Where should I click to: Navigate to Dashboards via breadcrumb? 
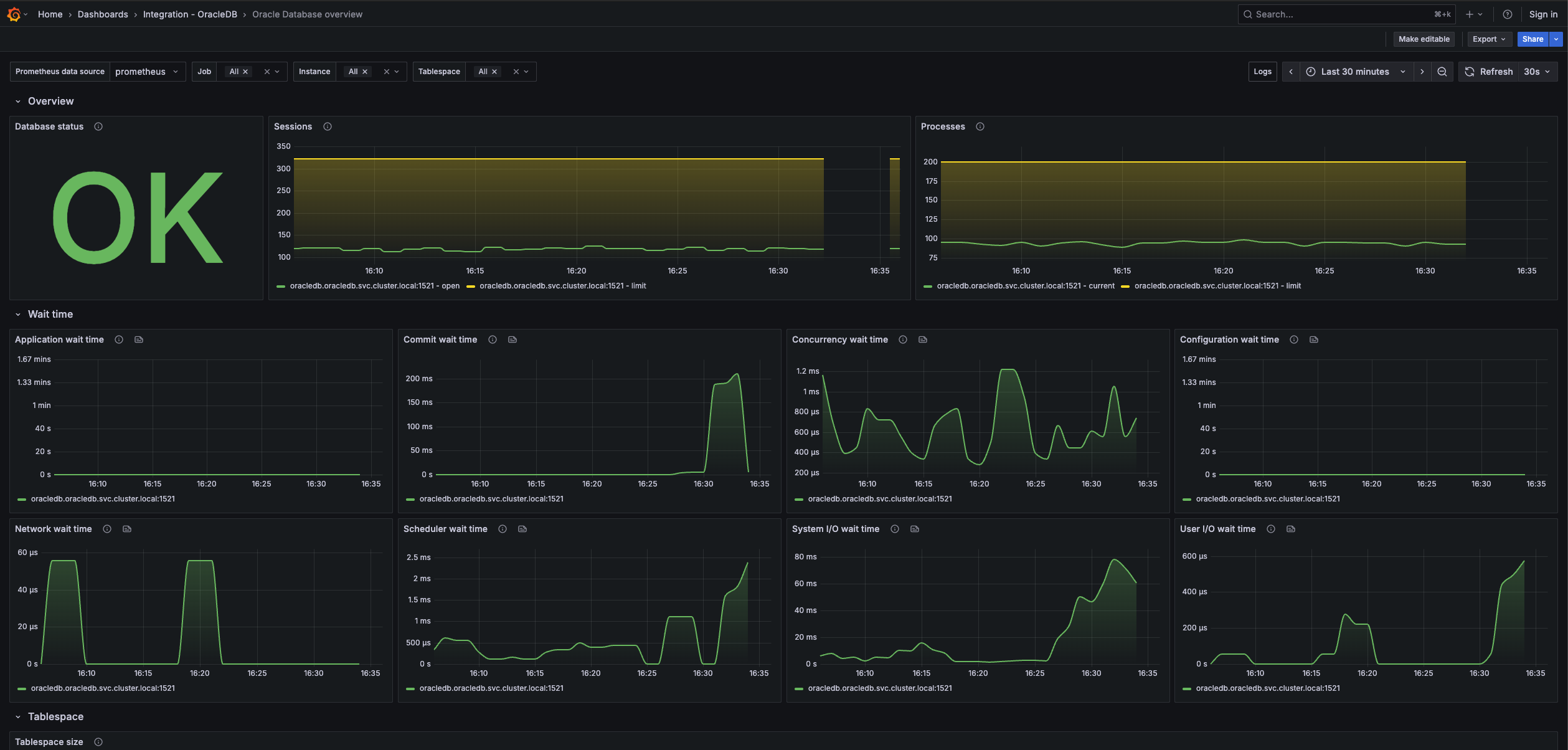103,14
